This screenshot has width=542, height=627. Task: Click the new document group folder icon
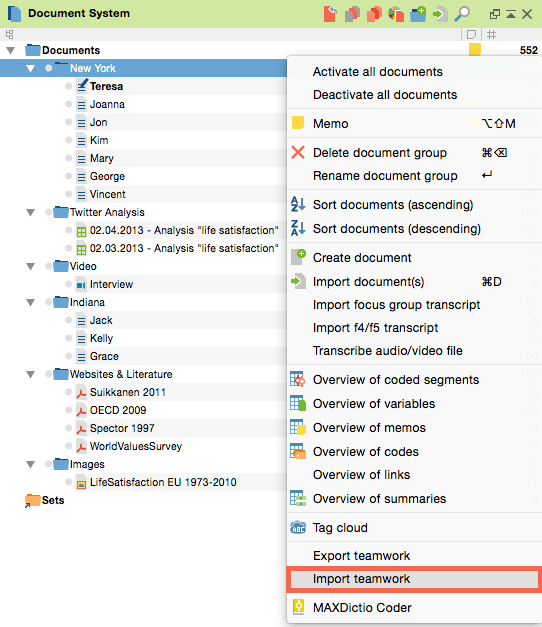click(418, 14)
